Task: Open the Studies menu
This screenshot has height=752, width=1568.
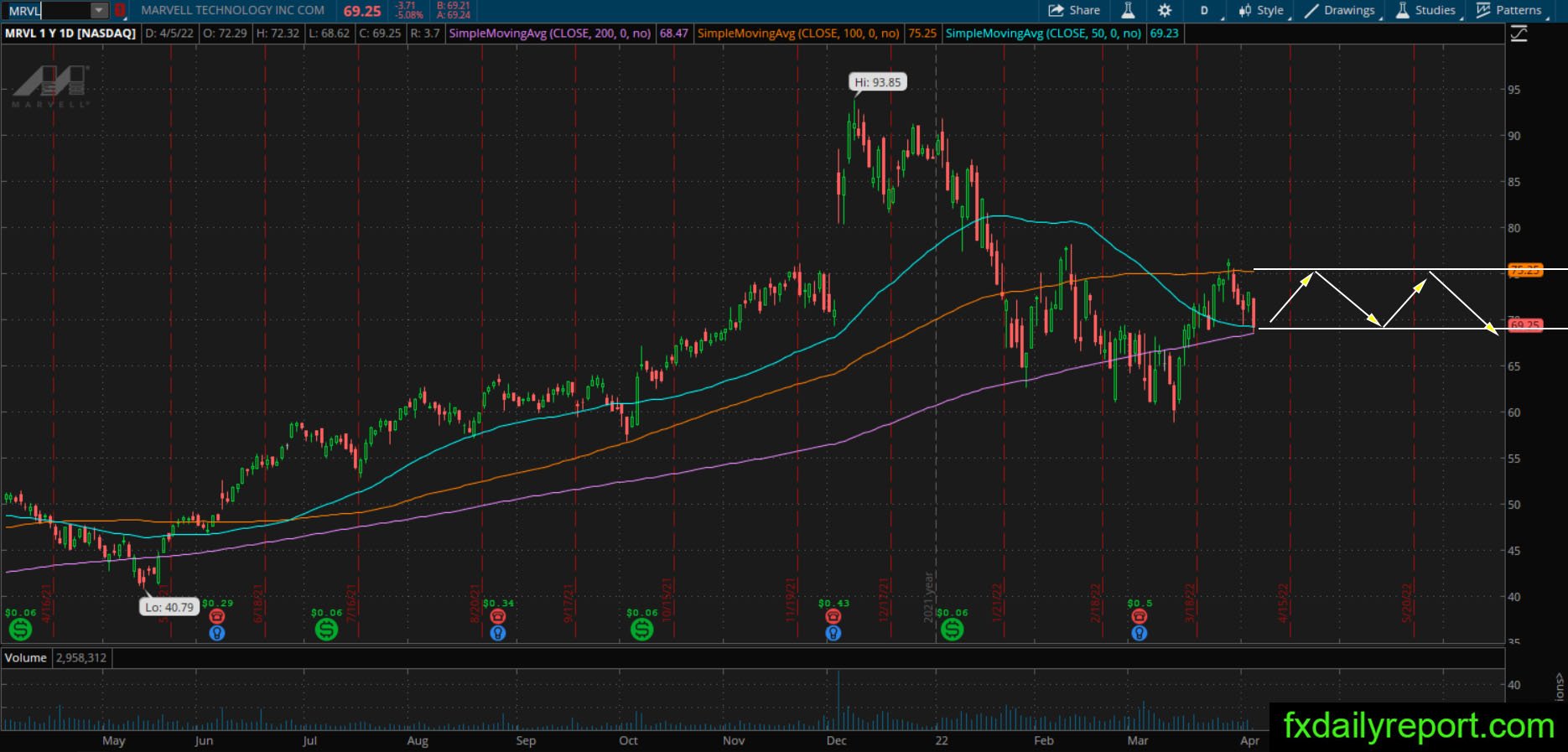Action: (1425, 10)
